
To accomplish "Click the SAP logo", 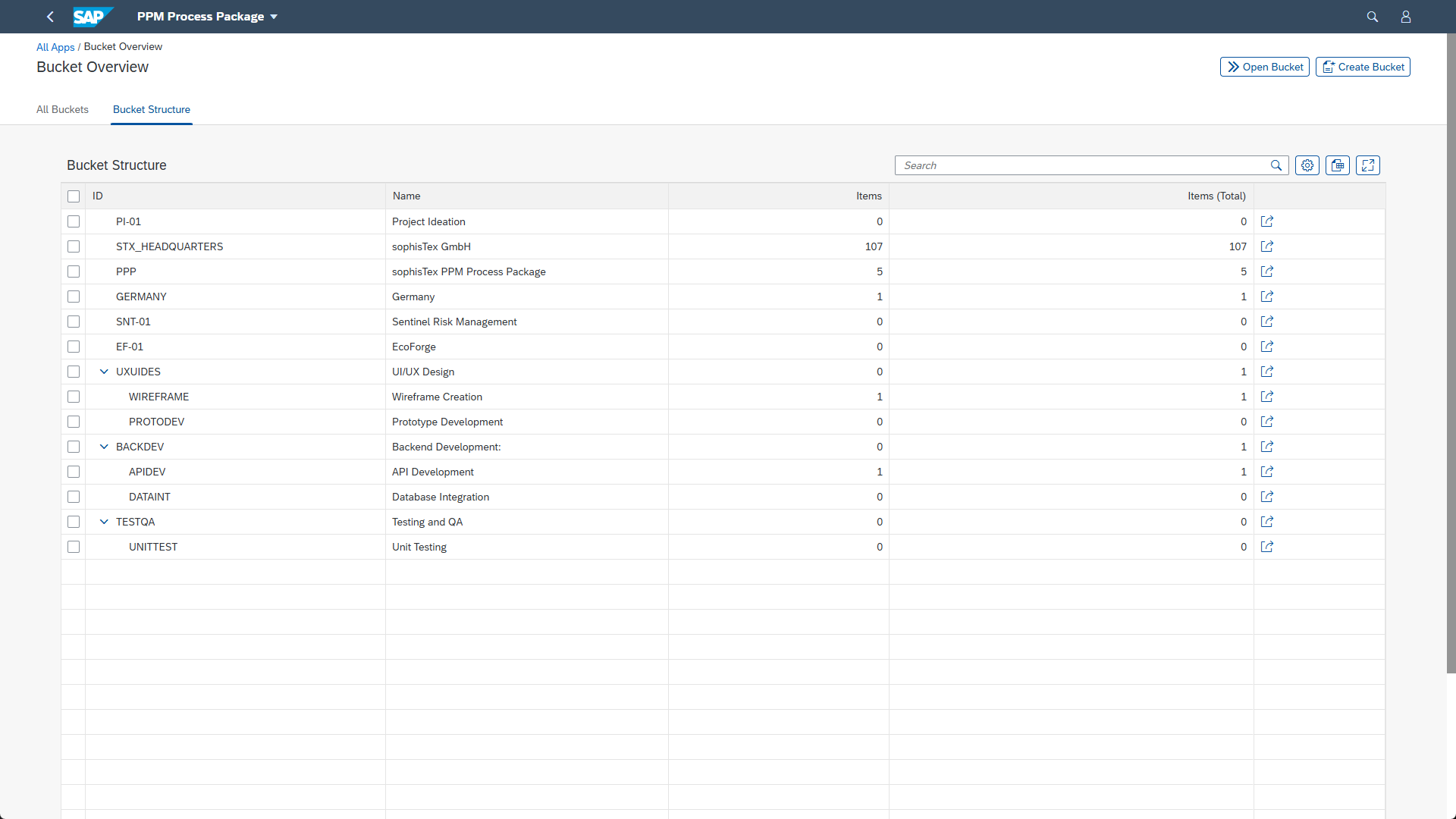I will coord(93,17).
